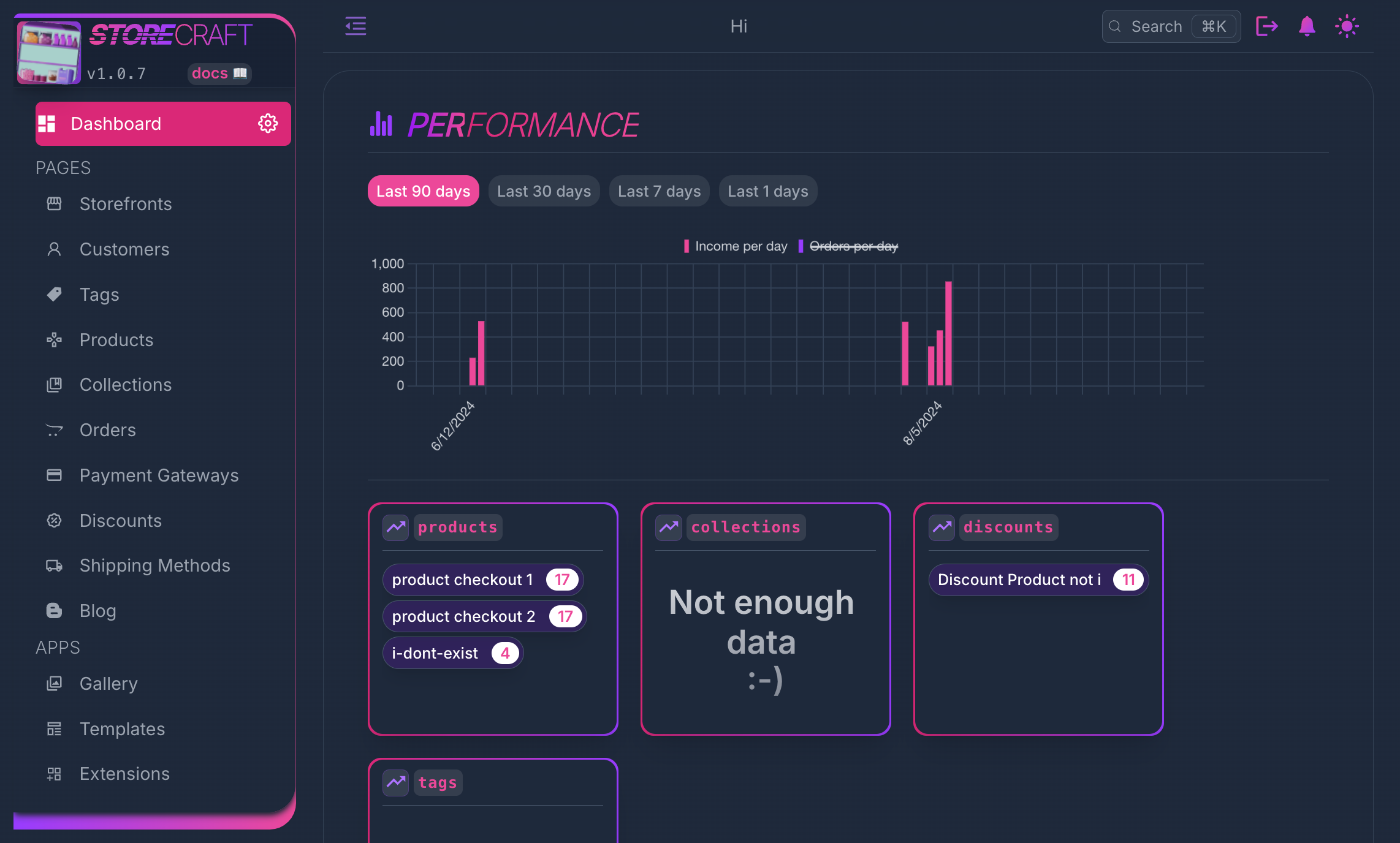Click the Tags label icon
The image size is (1400, 843).
click(54, 294)
